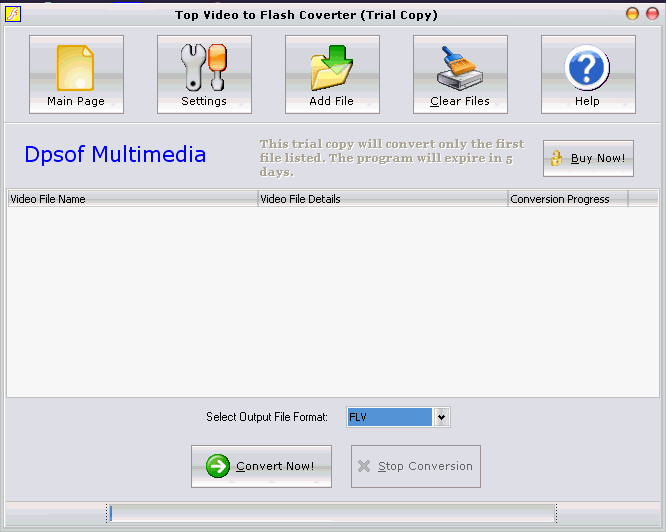Click the lock icon on Buy Now
Image resolution: width=666 pixels, height=532 pixels.
[558, 159]
